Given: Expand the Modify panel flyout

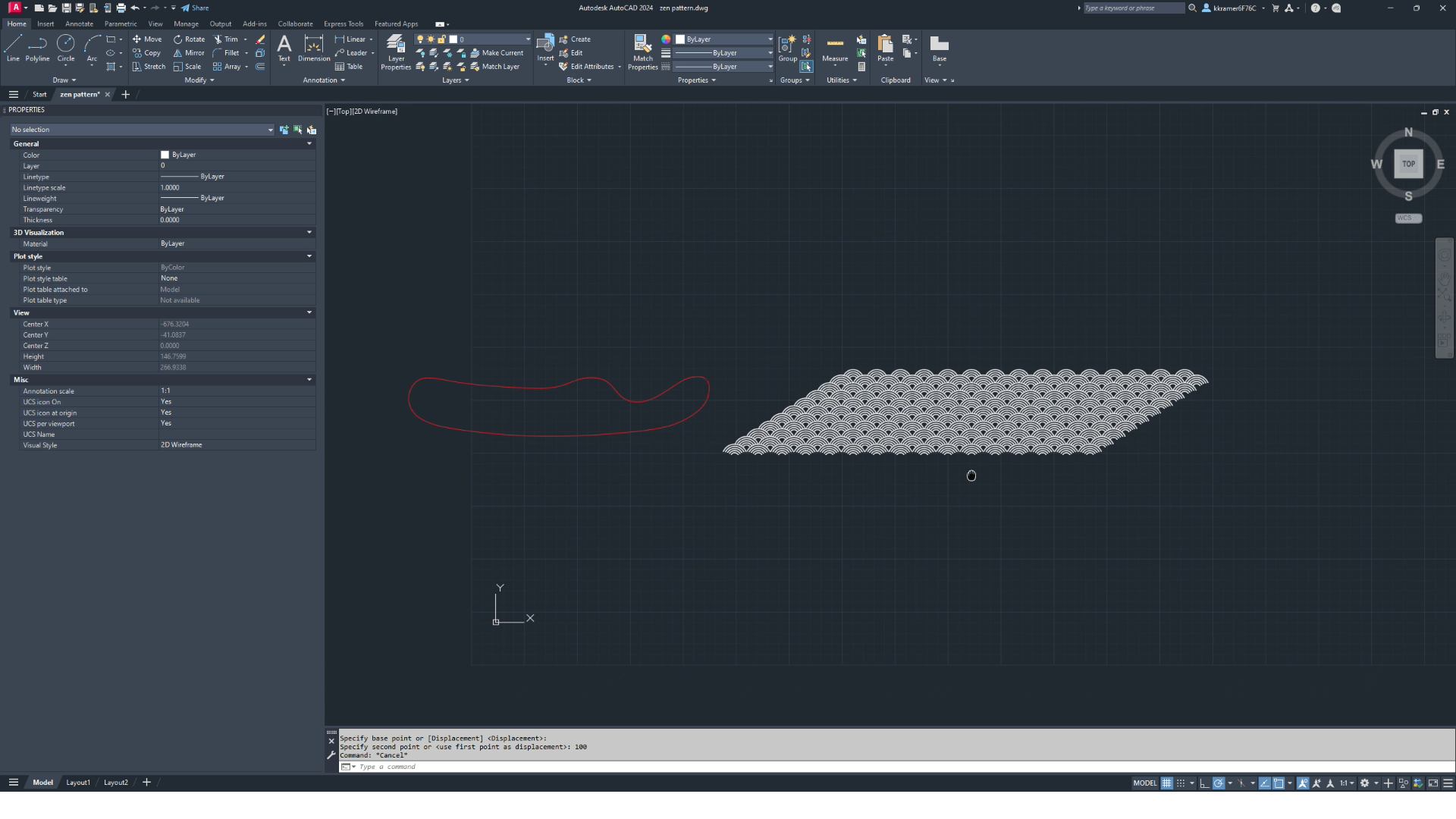Looking at the screenshot, I should pyautogui.click(x=199, y=80).
